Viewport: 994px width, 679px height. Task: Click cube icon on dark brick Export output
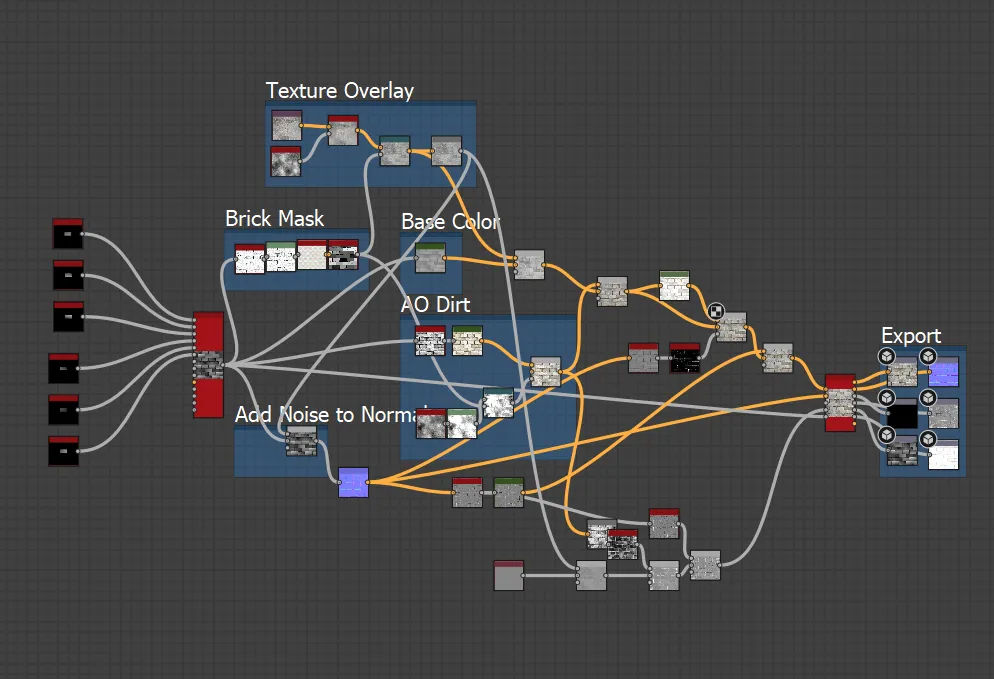pos(886,435)
